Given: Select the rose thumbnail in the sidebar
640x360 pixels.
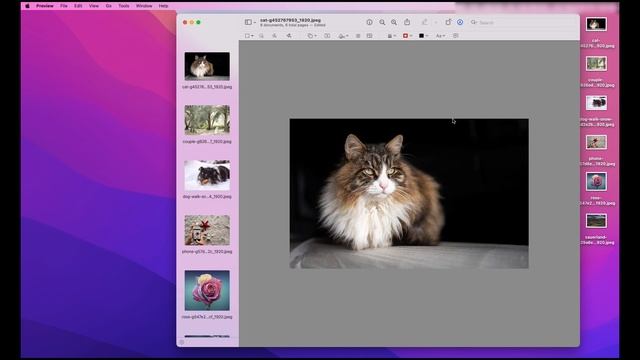Looking at the screenshot, I should [207, 290].
